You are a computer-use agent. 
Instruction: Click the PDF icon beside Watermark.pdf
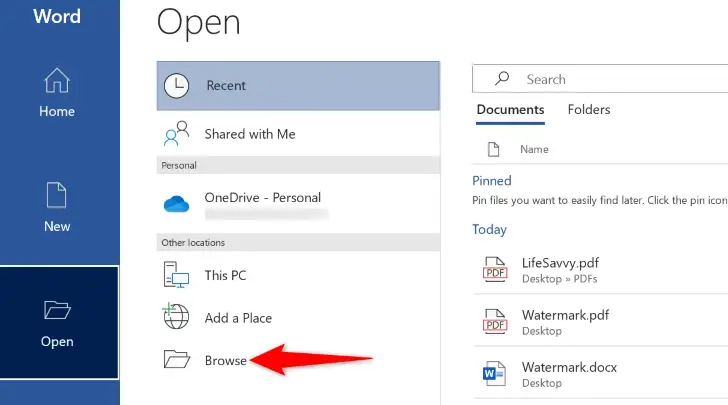tap(495, 322)
